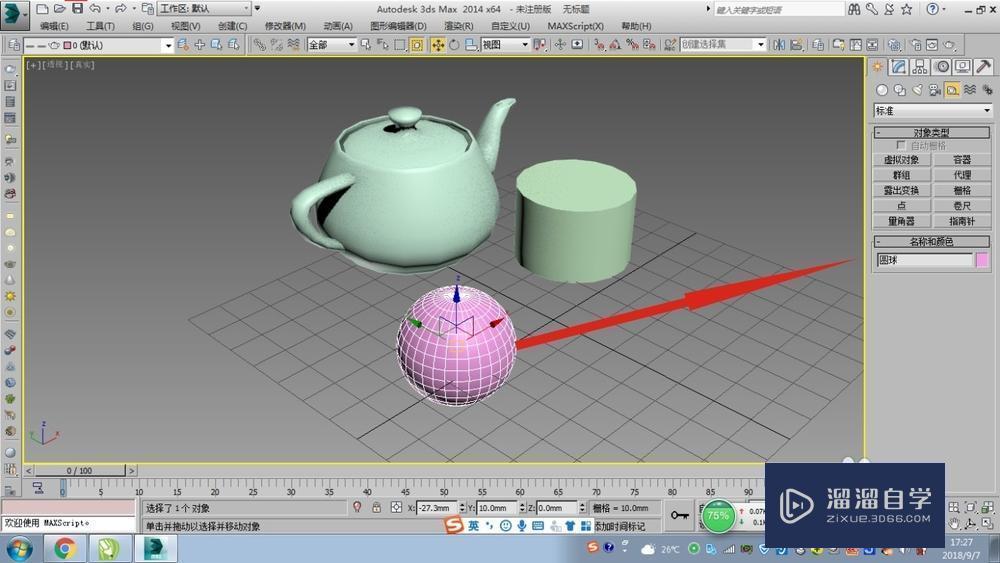Click the Select and Link tool

[x=260, y=45]
